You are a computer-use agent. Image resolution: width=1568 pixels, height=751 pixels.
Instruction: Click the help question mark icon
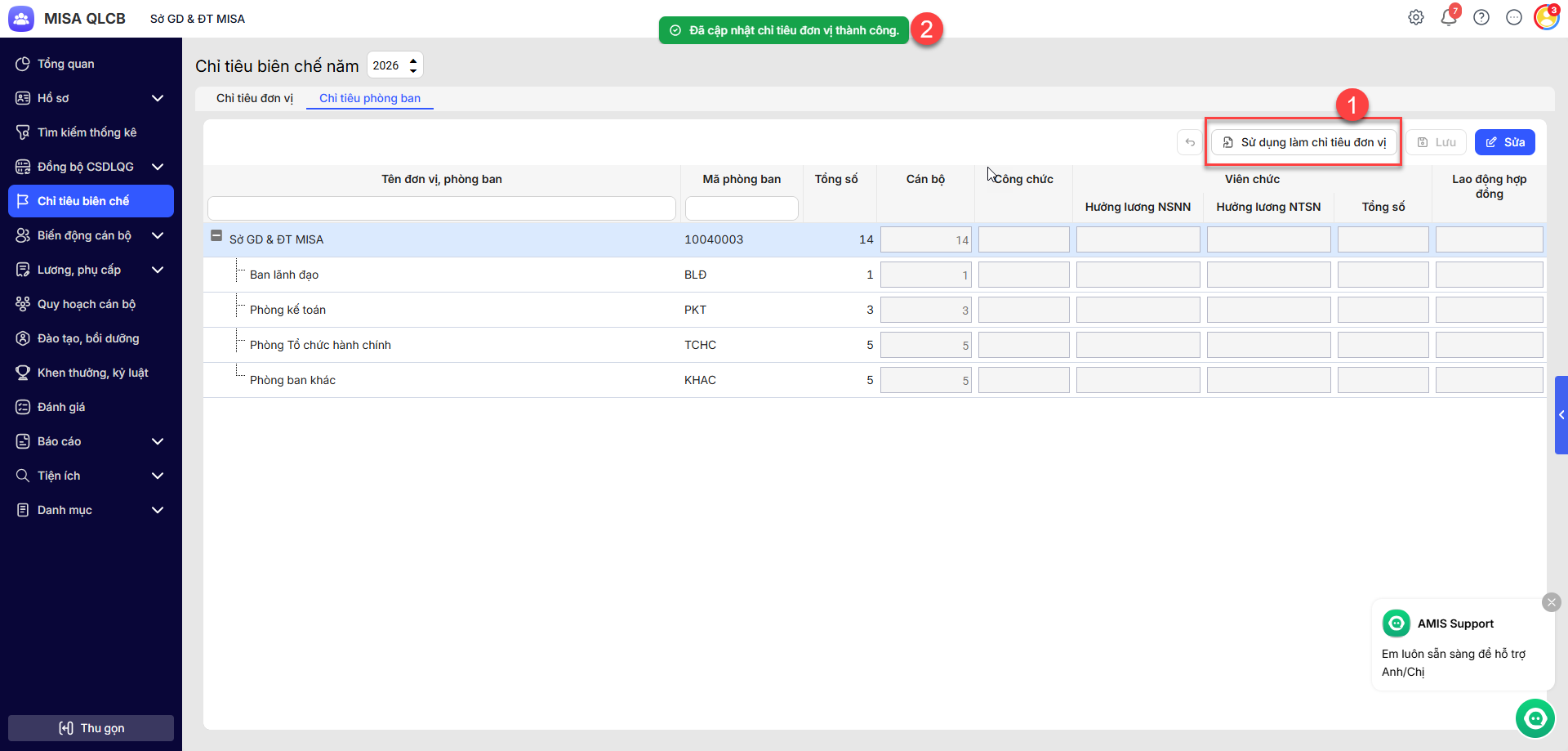pyautogui.click(x=1481, y=18)
